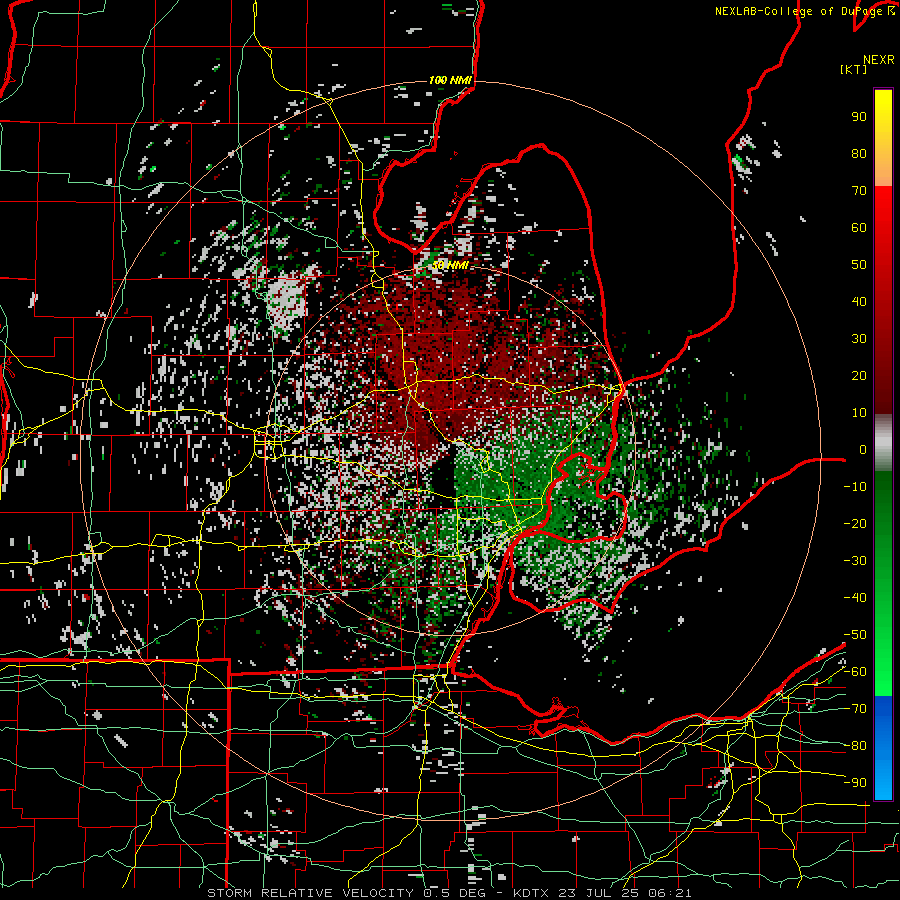
Task: Click the 90 value on the velocity scale
Action: pos(859,117)
